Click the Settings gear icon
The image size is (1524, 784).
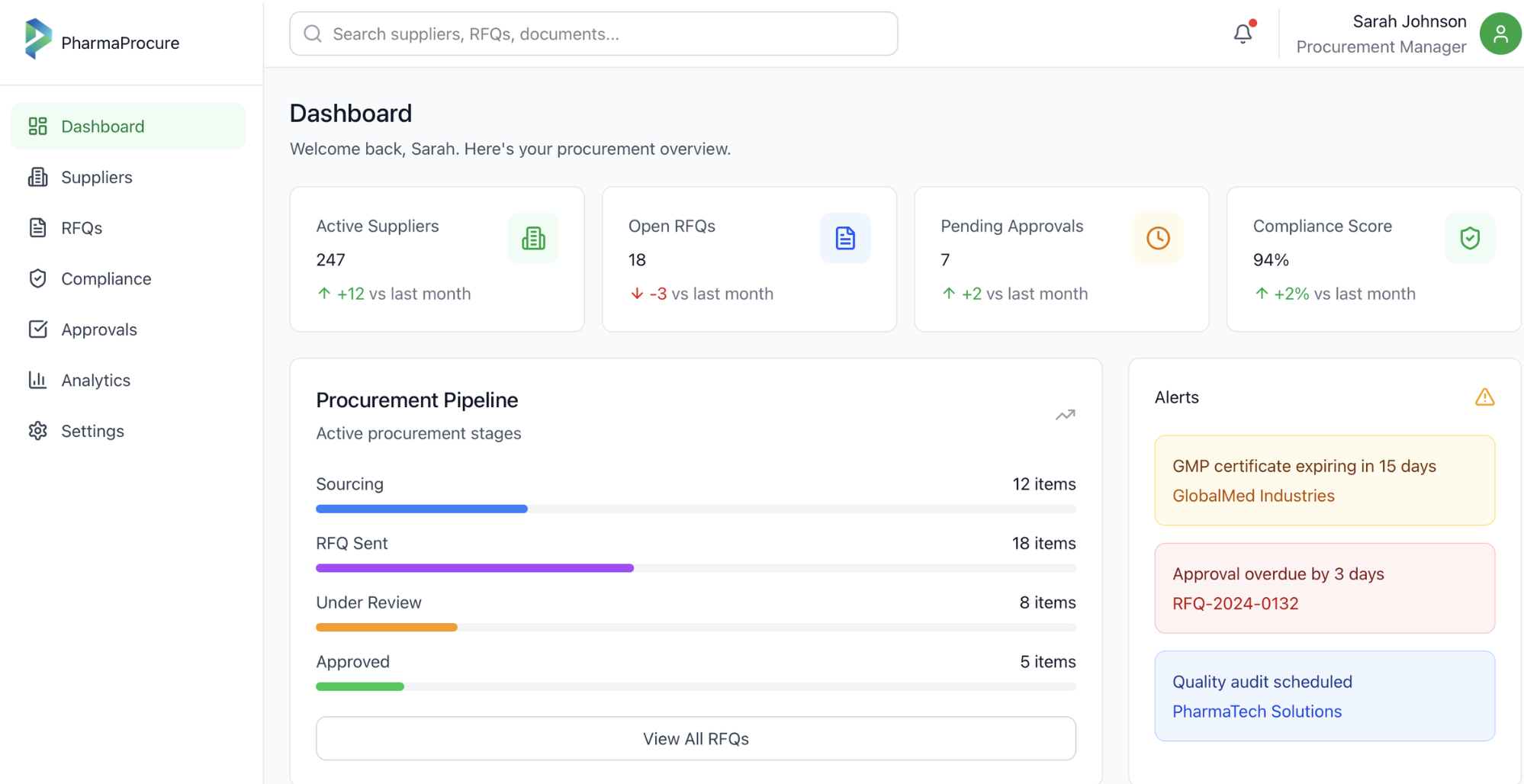pos(37,430)
